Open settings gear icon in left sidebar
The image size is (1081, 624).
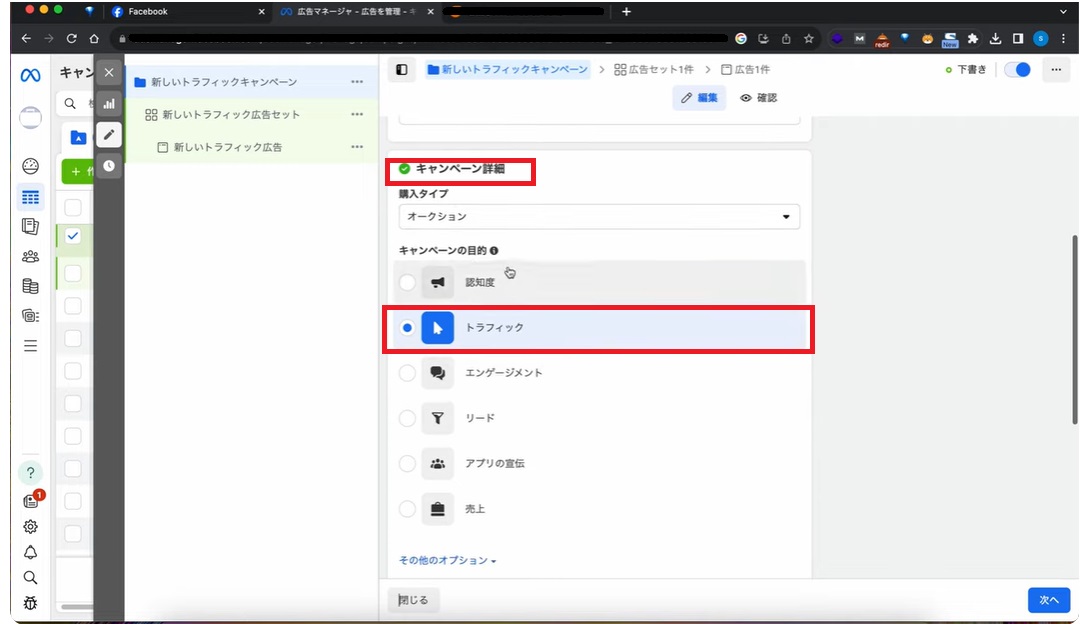30,527
